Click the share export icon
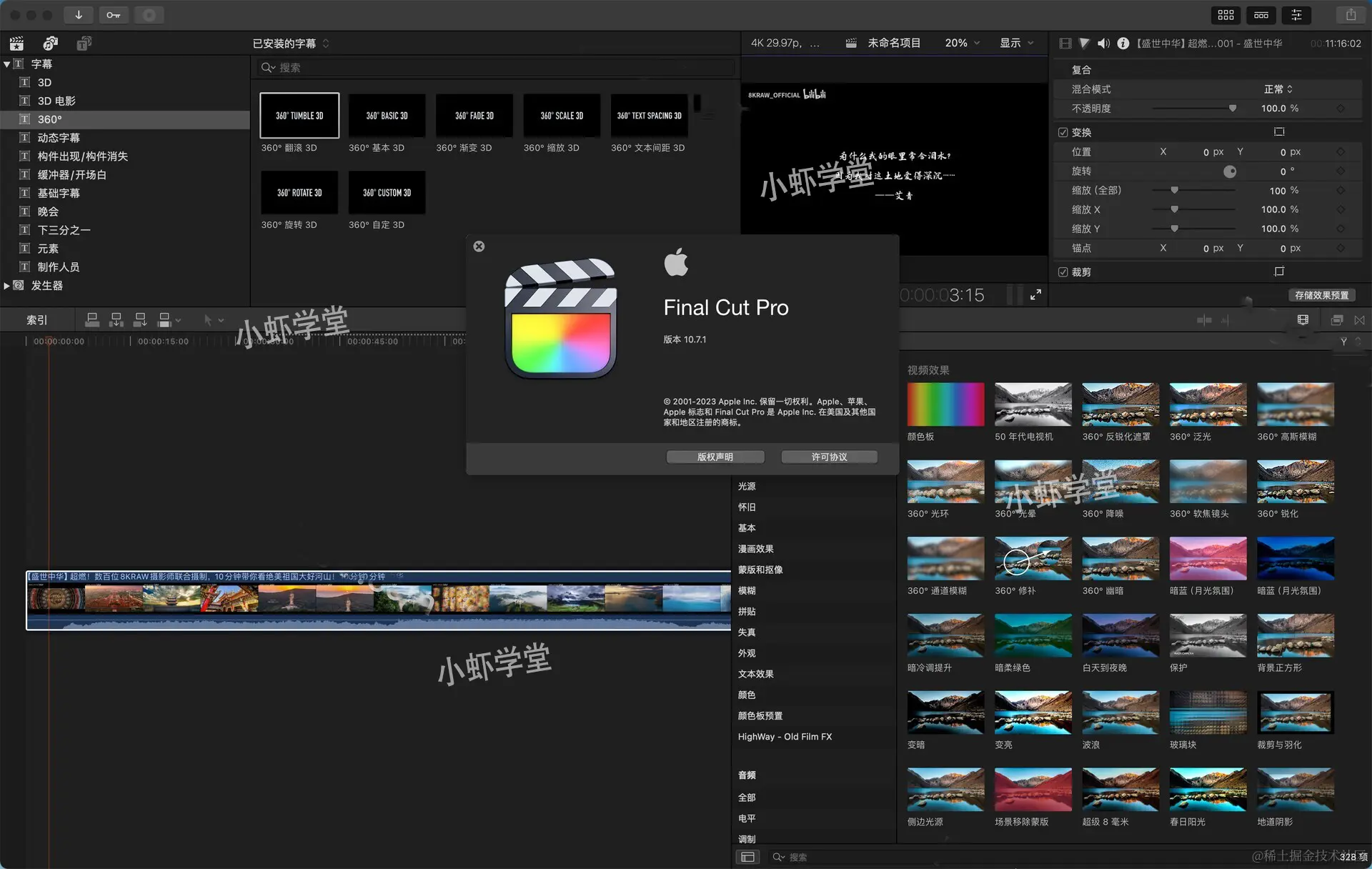Image resolution: width=1372 pixels, height=869 pixels. [1351, 15]
